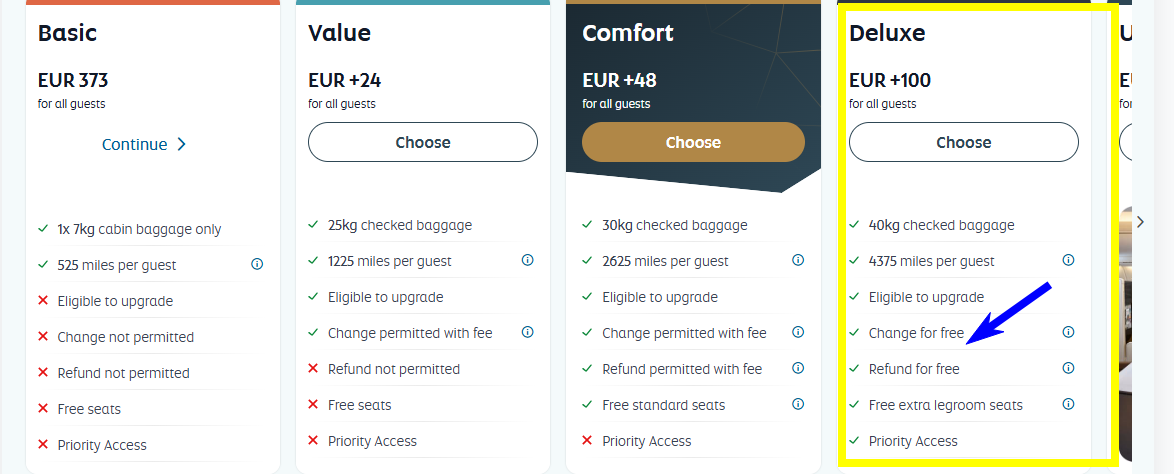Viewport: 1174px width, 474px height.
Task: Advance fare carousel with right chevron arrow
Action: click(x=1140, y=222)
